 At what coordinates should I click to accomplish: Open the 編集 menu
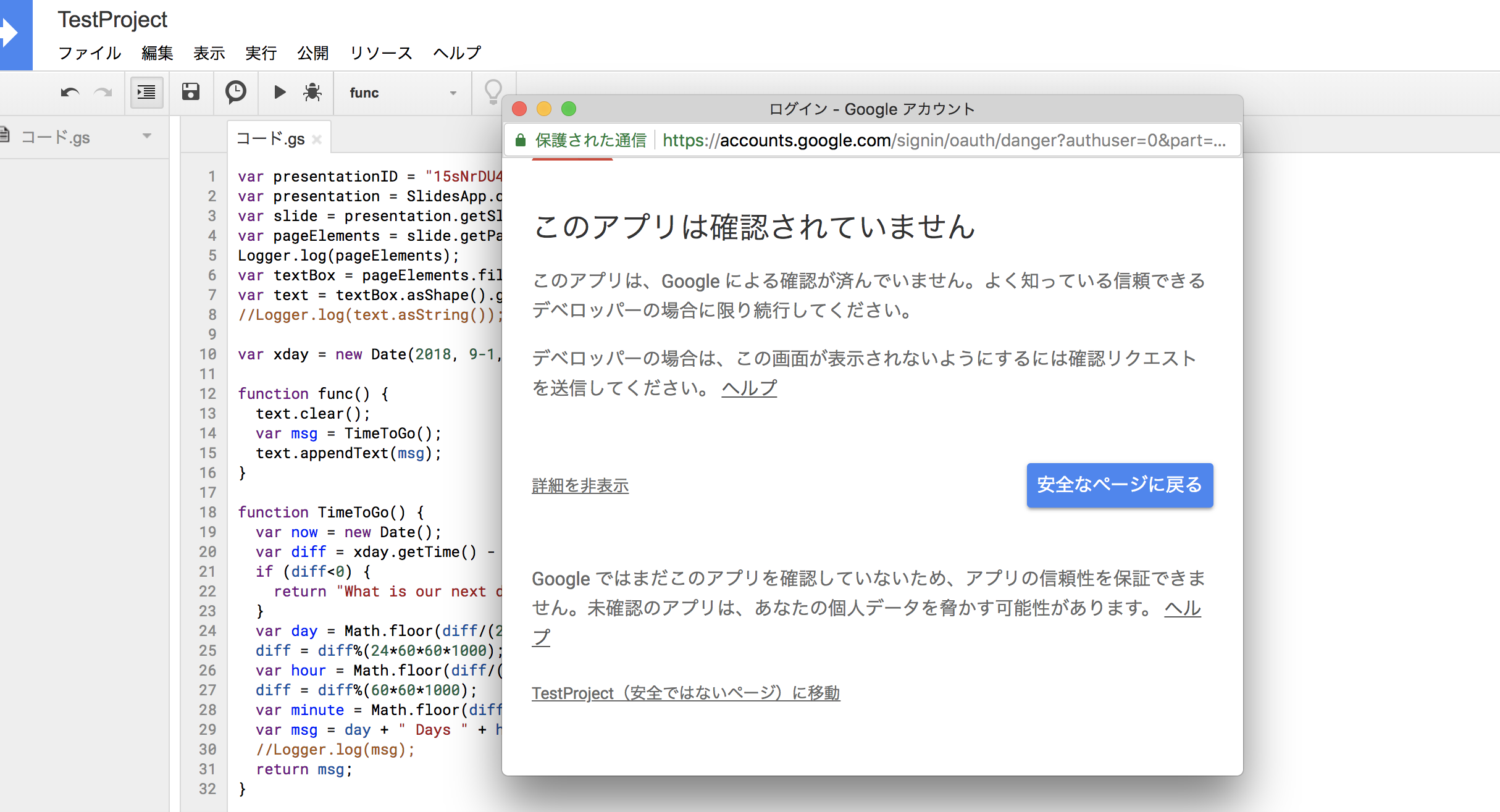click(157, 53)
